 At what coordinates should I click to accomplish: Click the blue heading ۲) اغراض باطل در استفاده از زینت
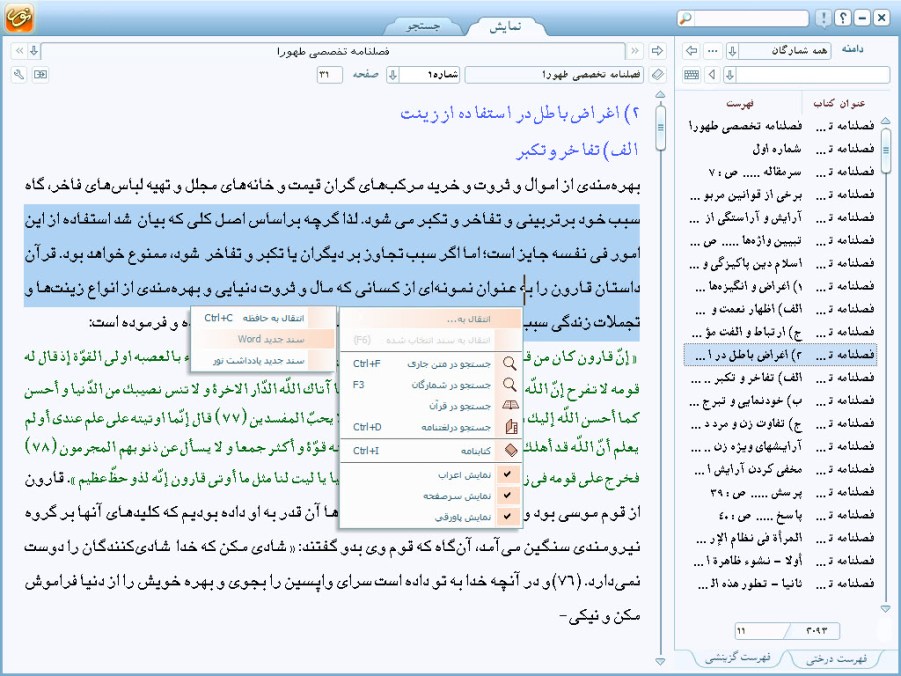pos(520,113)
